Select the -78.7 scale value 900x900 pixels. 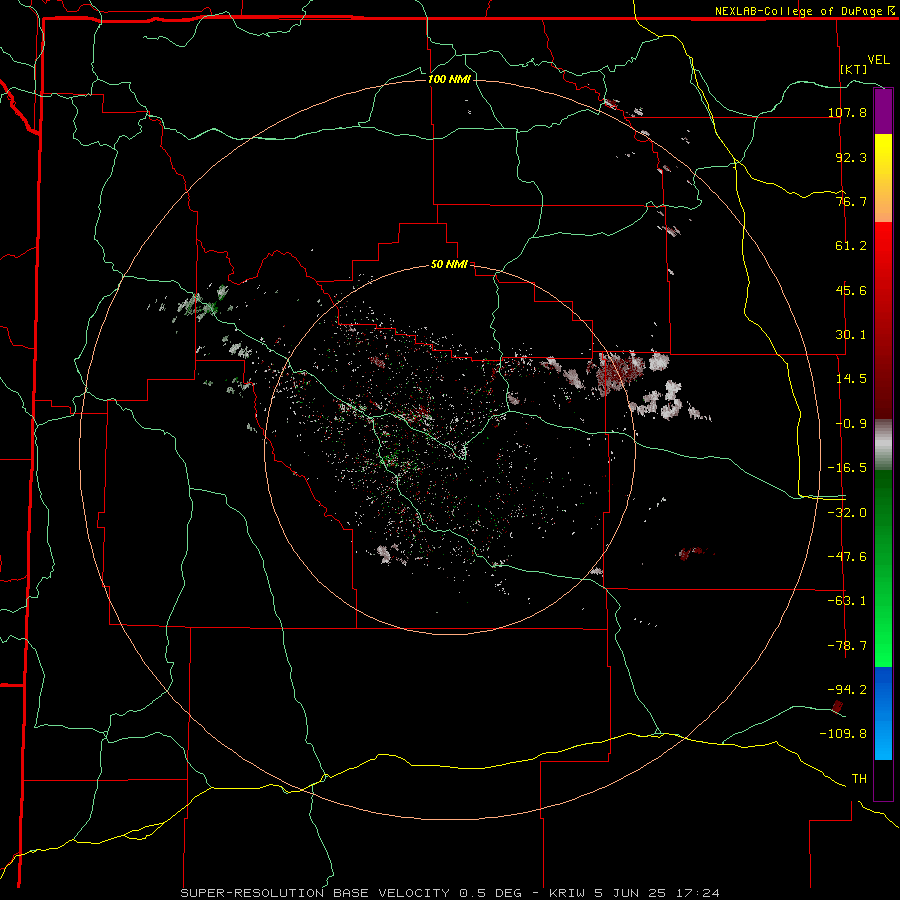click(847, 646)
